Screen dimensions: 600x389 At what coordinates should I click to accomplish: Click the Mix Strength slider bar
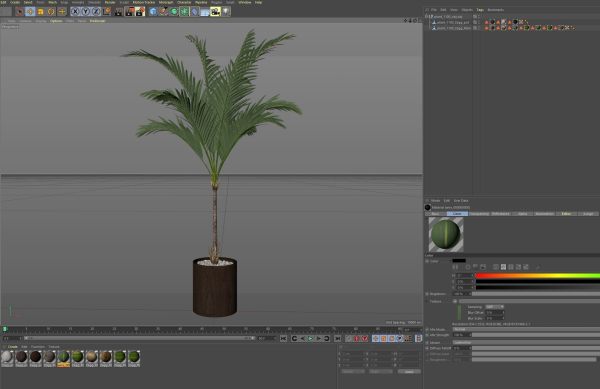click(536, 335)
